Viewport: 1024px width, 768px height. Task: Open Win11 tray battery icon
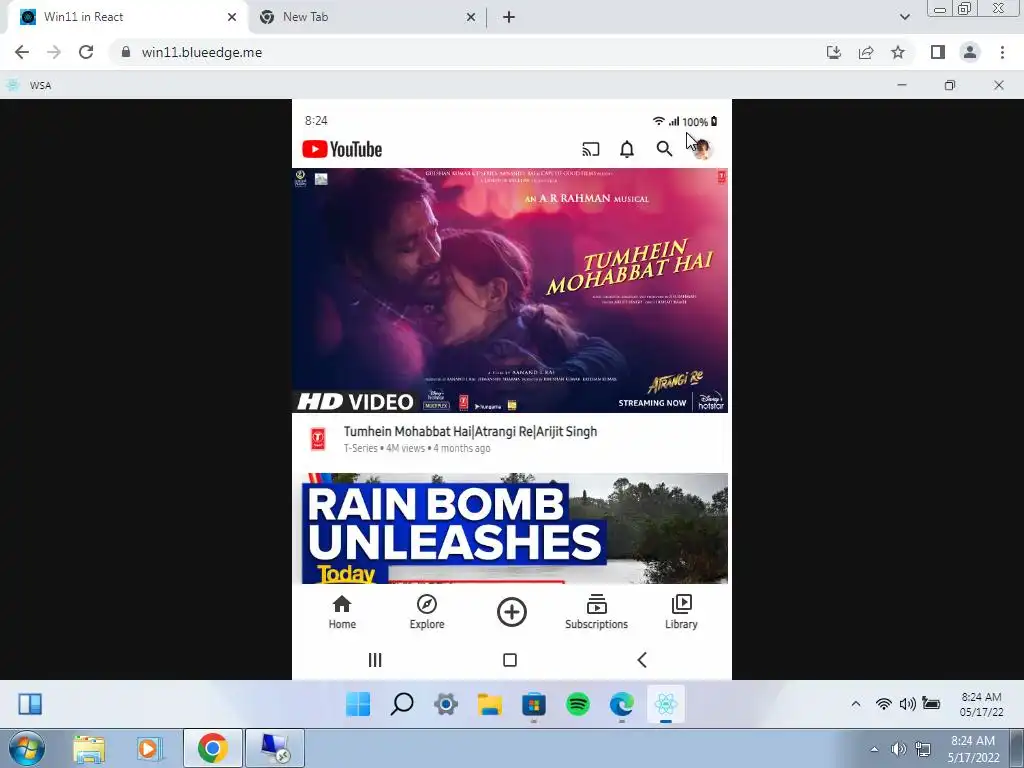pyautogui.click(x=931, y=704)
